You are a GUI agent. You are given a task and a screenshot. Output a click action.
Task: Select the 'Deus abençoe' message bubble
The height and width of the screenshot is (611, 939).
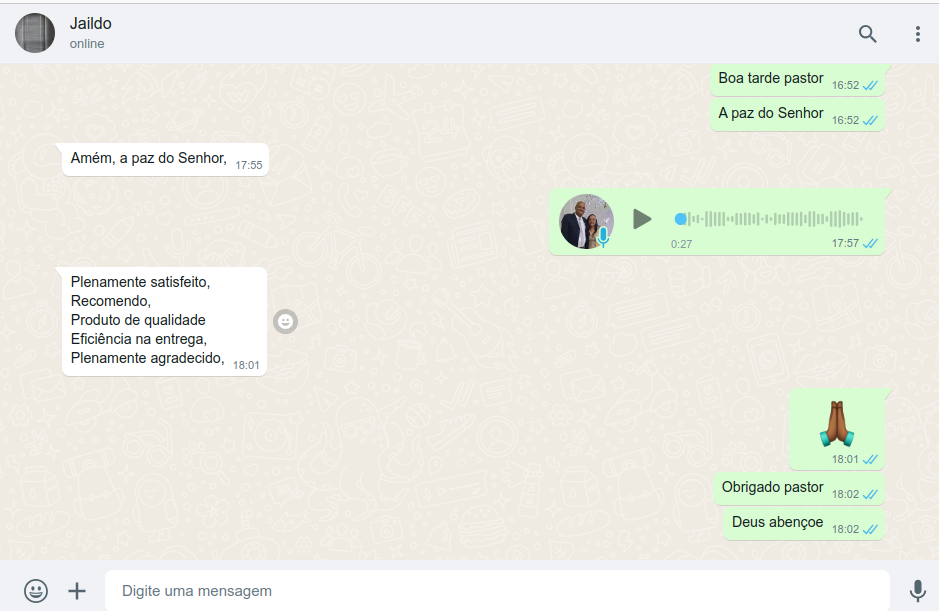[x=778, y=523]
